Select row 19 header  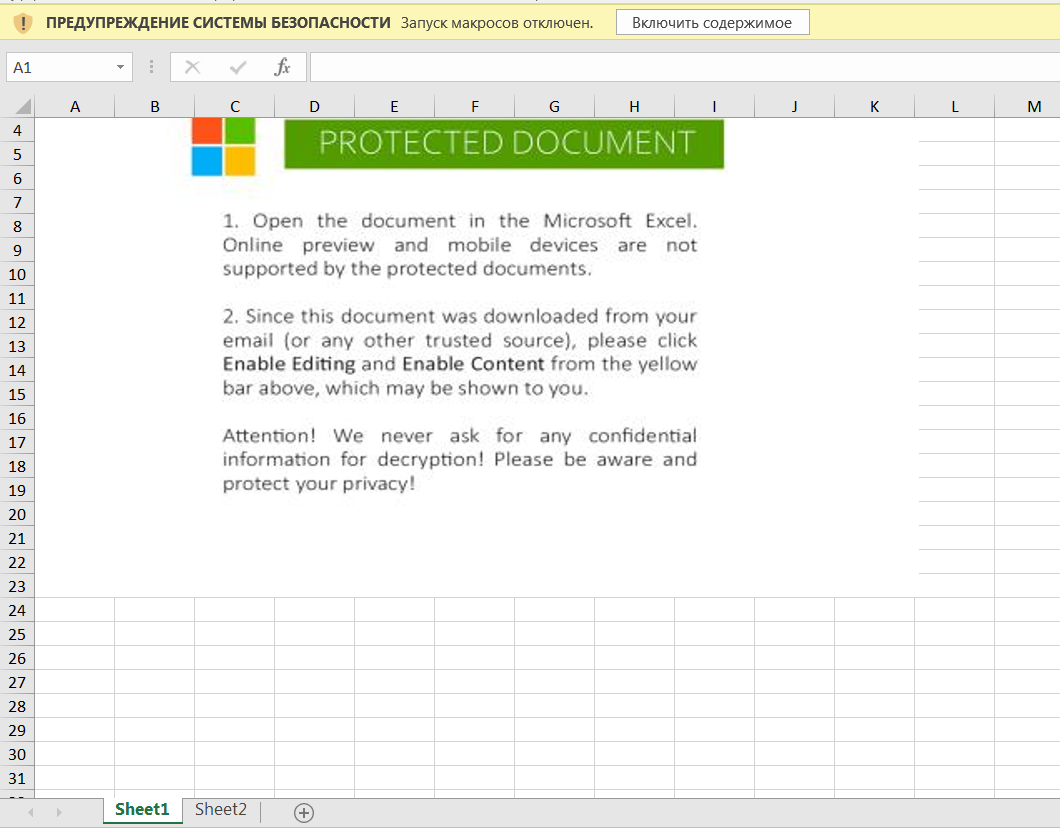pos(18,490)
